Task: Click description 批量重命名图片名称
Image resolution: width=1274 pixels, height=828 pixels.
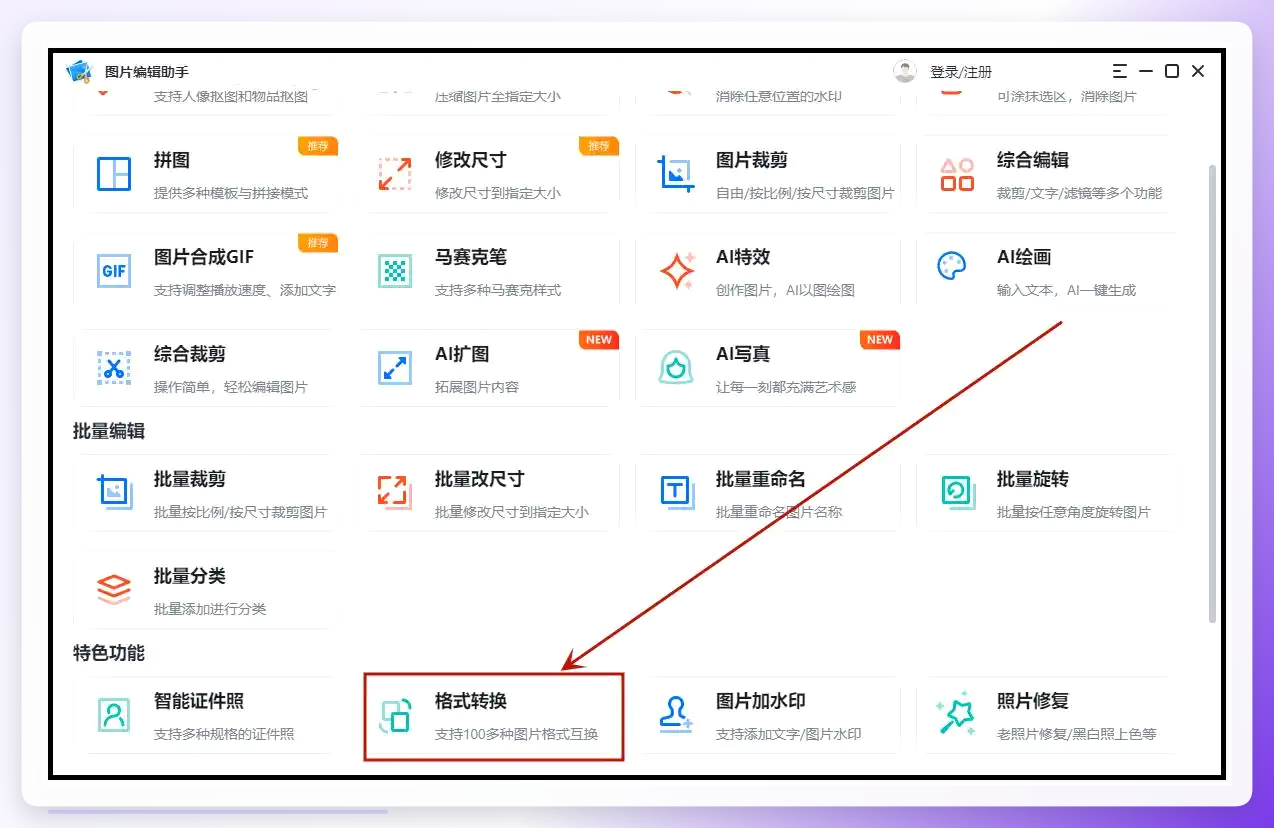Action: [x=779, y=512]
